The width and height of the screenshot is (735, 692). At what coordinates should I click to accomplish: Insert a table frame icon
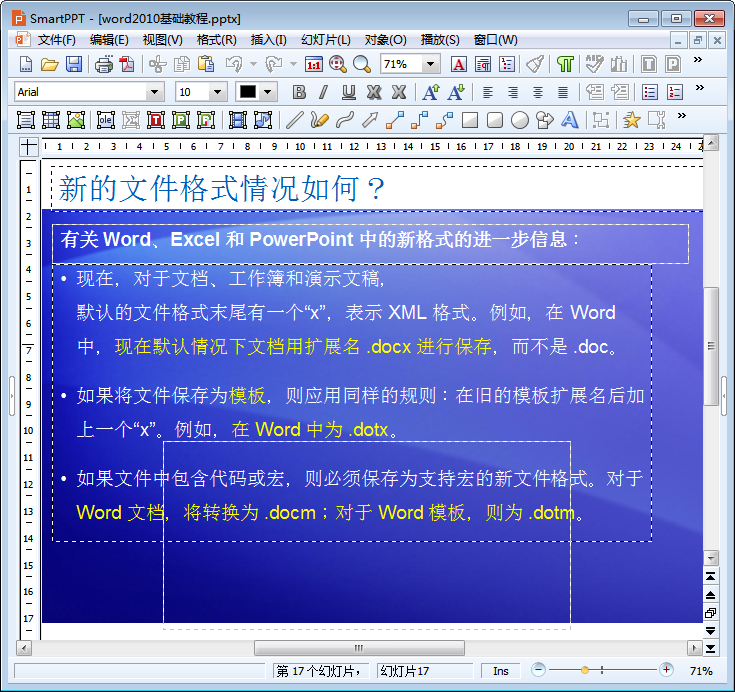point(51,120)
